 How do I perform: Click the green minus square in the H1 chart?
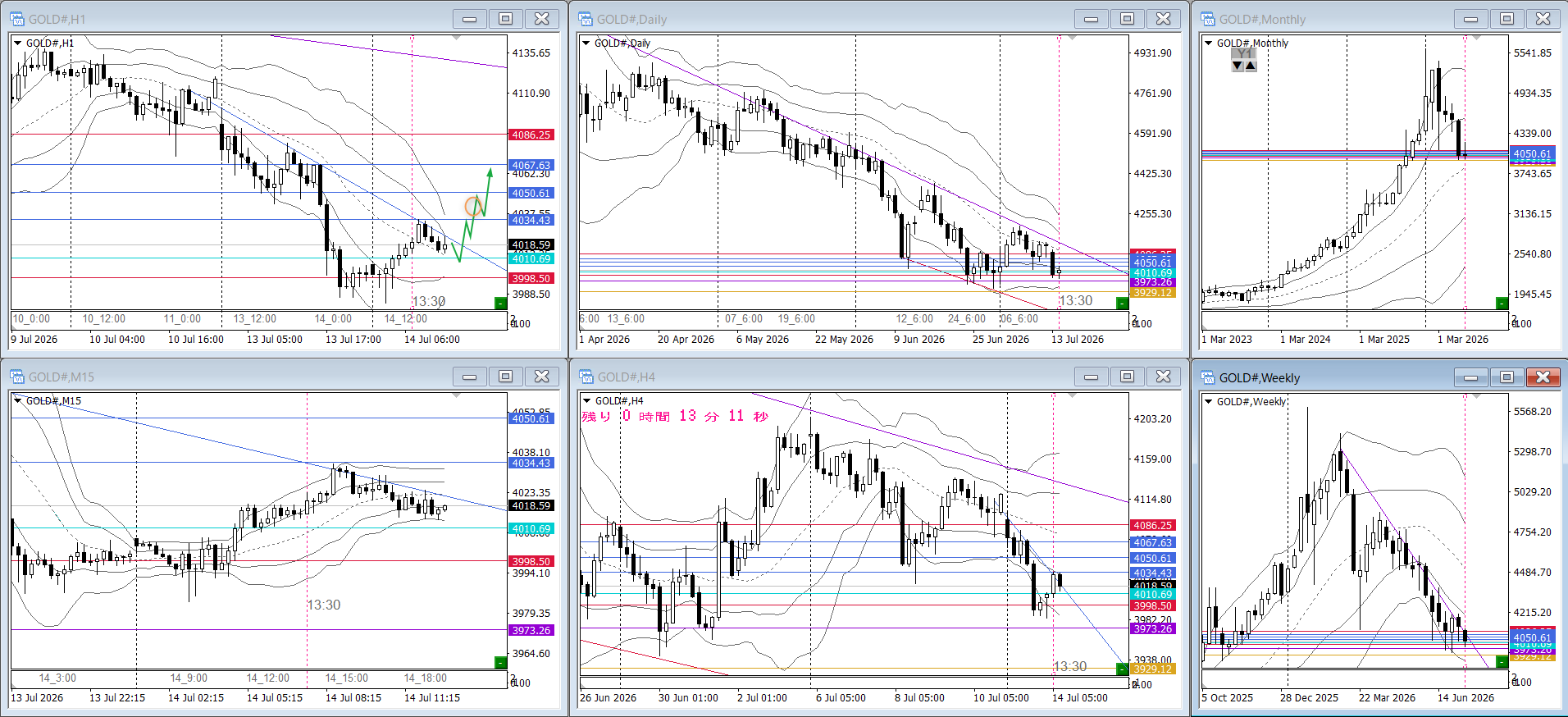(500, 304)
